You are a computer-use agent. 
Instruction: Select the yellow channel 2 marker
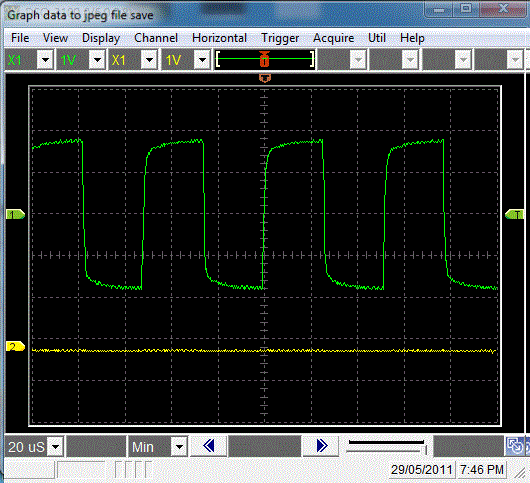pyautogui.click(x=15, y=346)
